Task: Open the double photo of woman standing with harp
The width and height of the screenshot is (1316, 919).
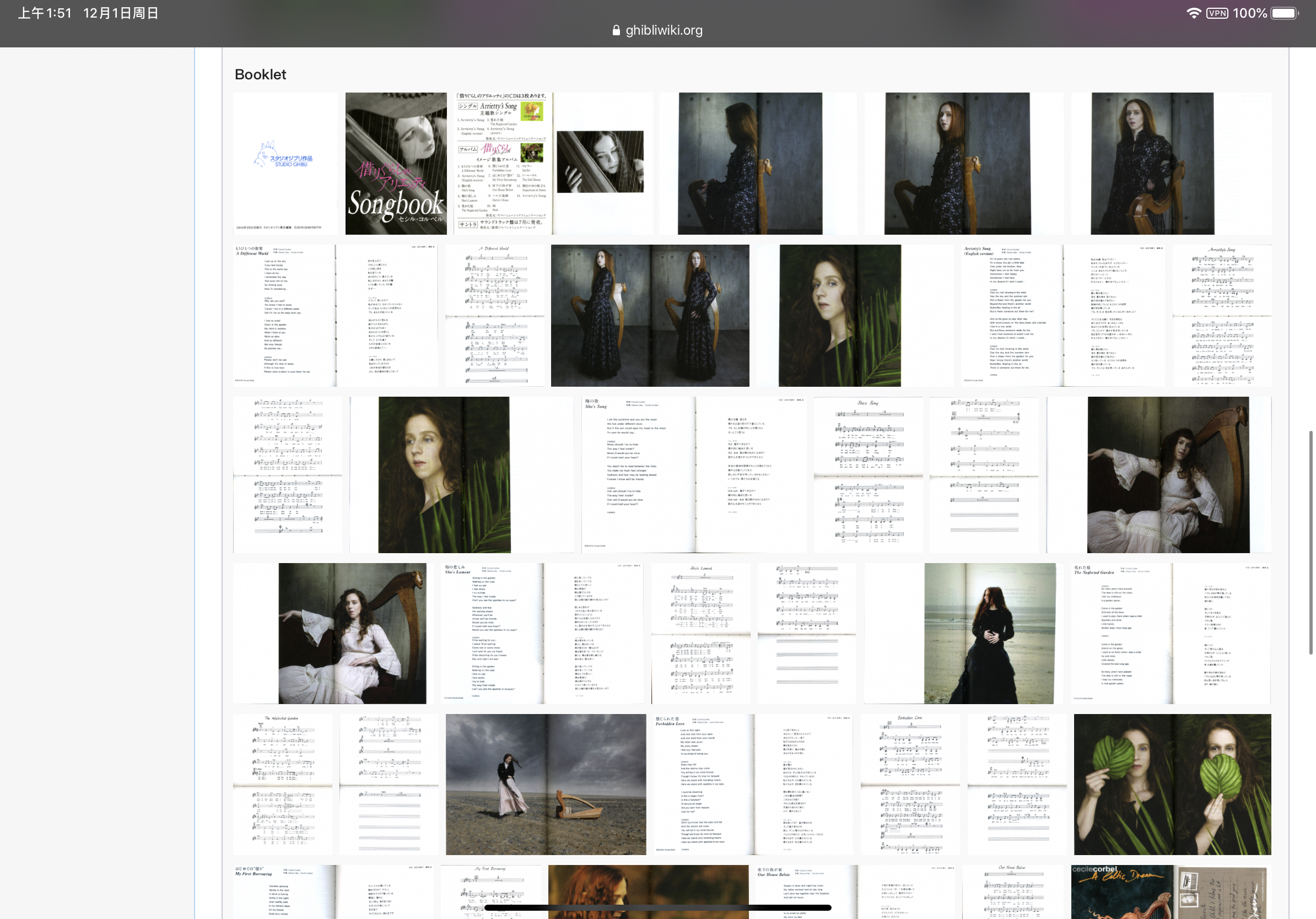Action: [x=650, y=315]
